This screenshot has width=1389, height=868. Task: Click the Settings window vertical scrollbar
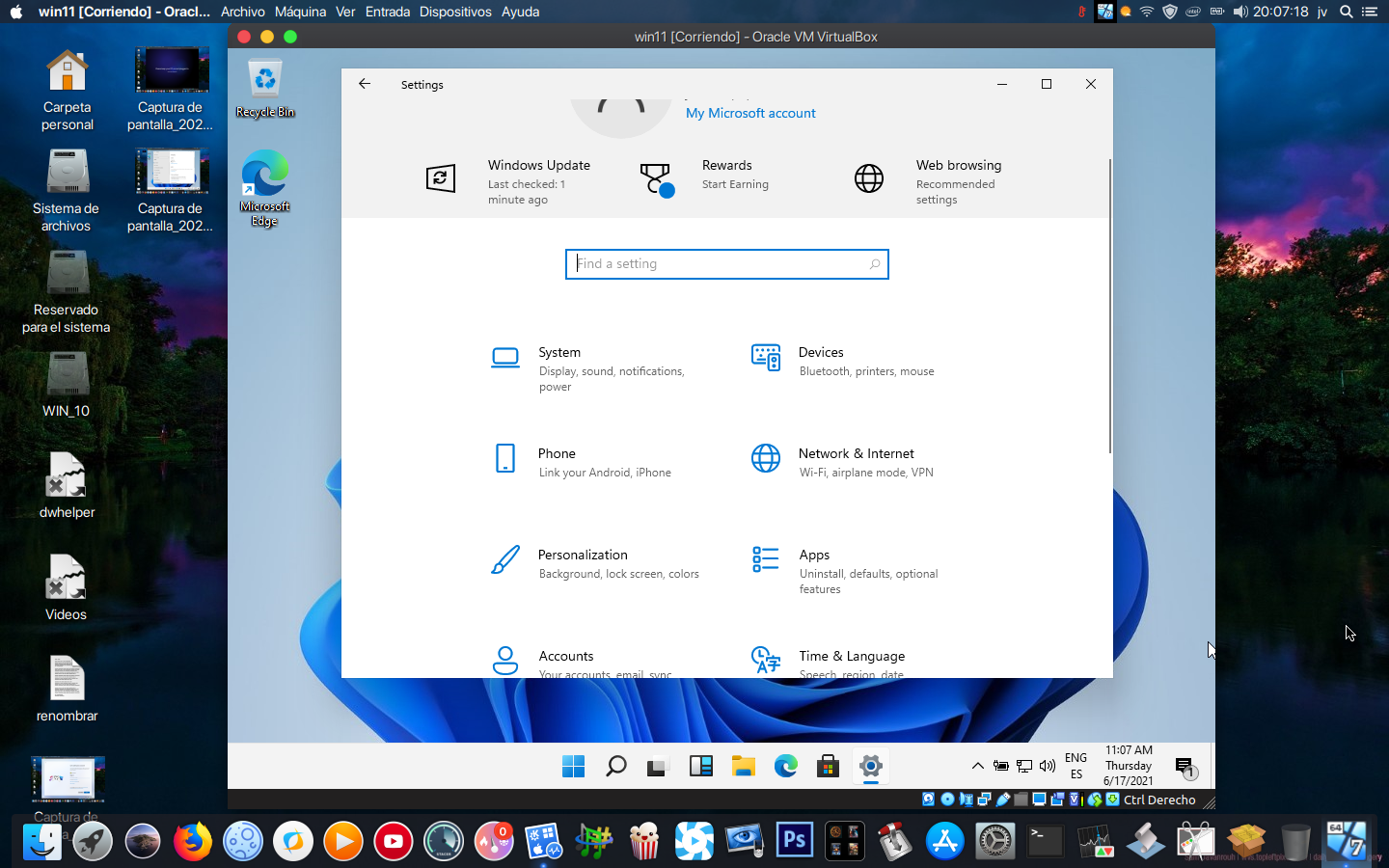click(1110, 306)
